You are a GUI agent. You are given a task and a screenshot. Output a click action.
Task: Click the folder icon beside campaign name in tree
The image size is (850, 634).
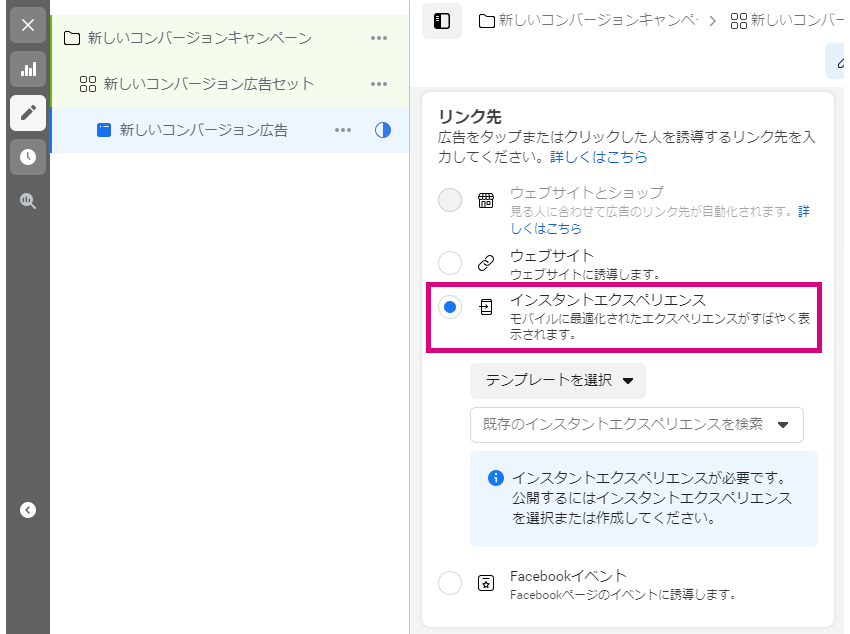pyautogui.click(x=72, y=38)
